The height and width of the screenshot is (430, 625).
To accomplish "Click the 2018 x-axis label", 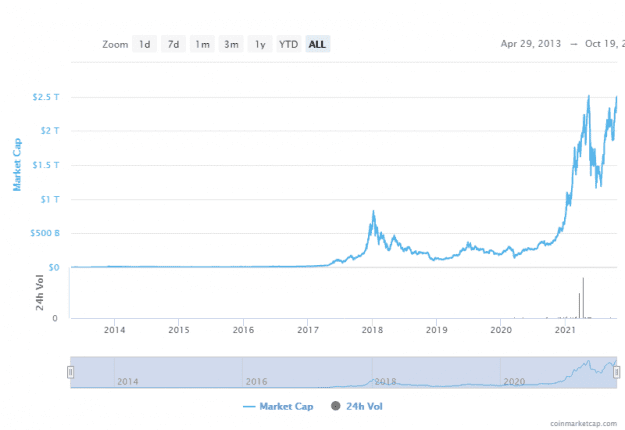I will click(x=372, y=330).
